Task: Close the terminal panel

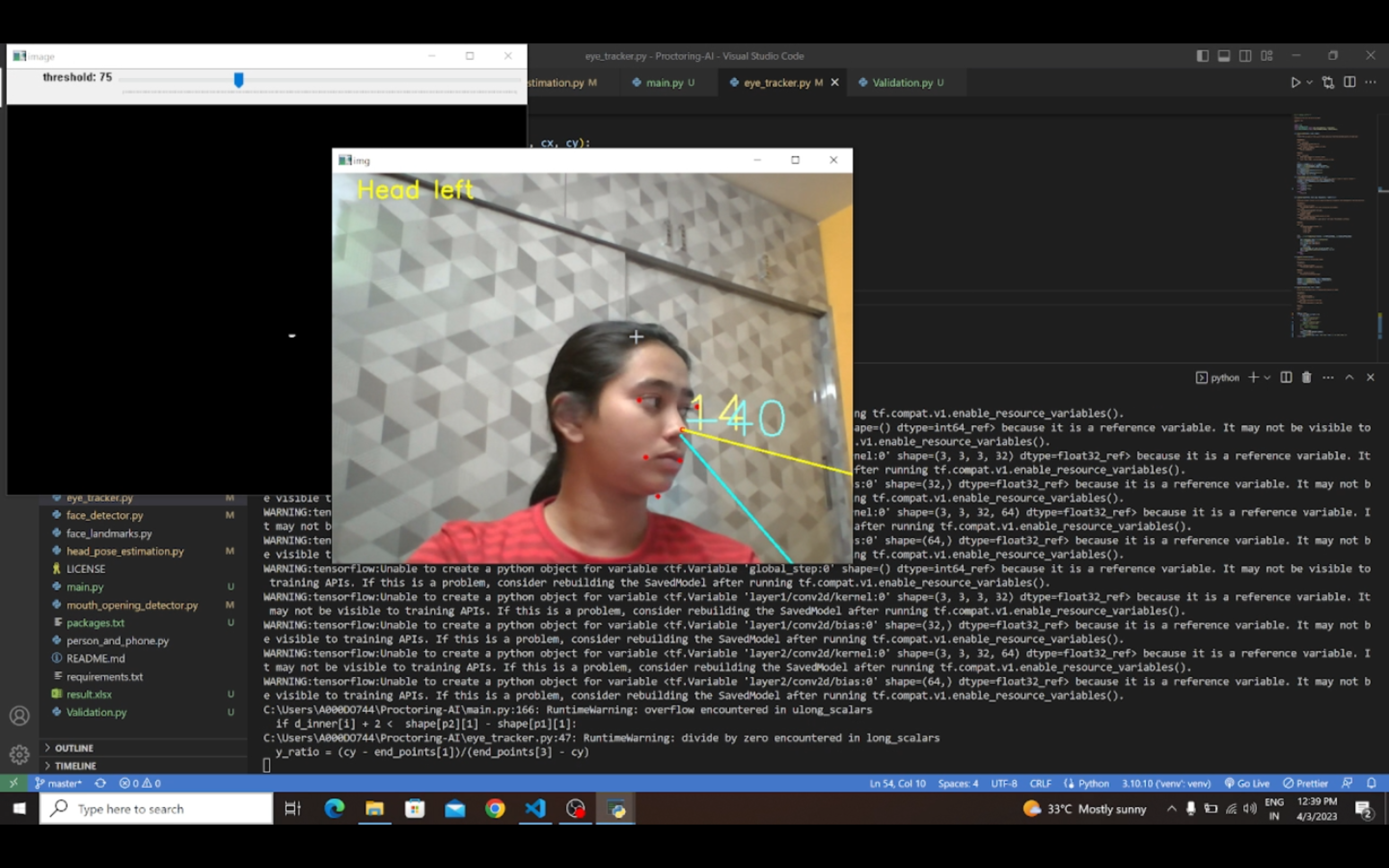Action: pos(1371,377)
